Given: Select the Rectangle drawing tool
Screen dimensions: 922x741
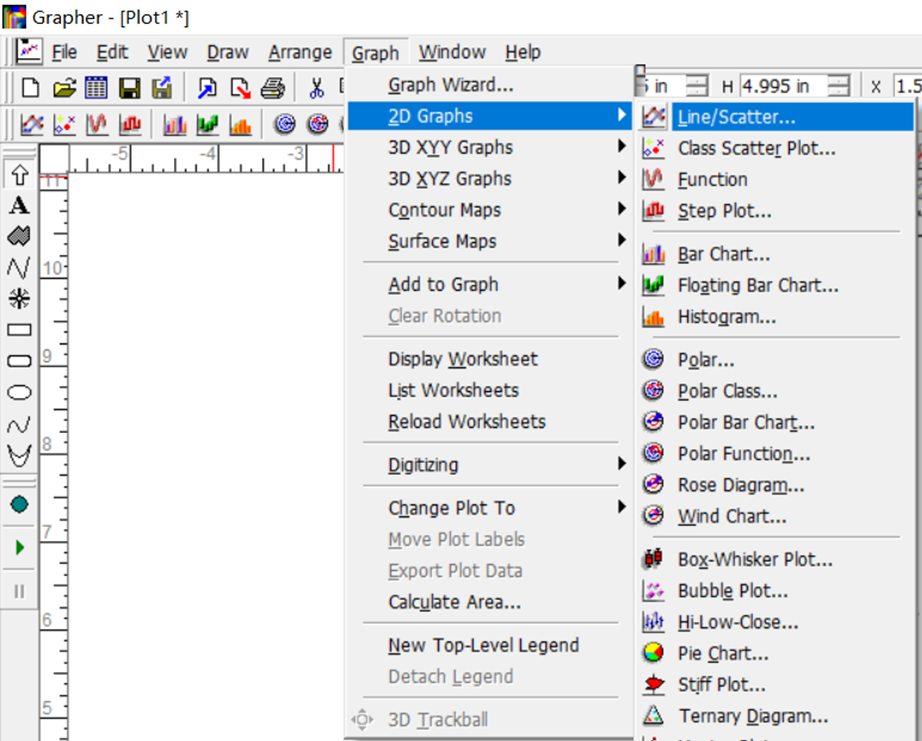Looking at the screenshot, I should click(x=19, y=329).
